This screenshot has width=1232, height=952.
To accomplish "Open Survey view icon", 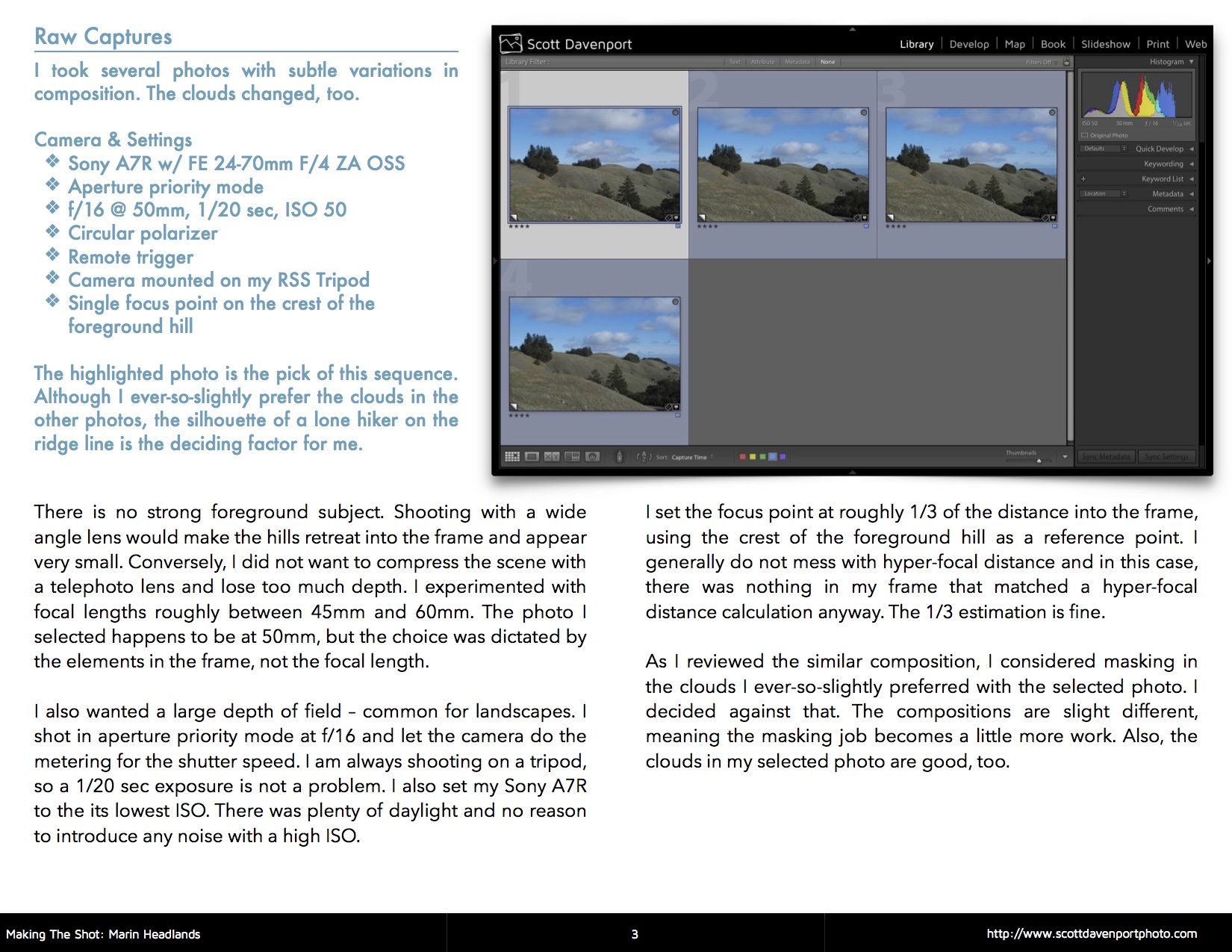I will (572, 456).
